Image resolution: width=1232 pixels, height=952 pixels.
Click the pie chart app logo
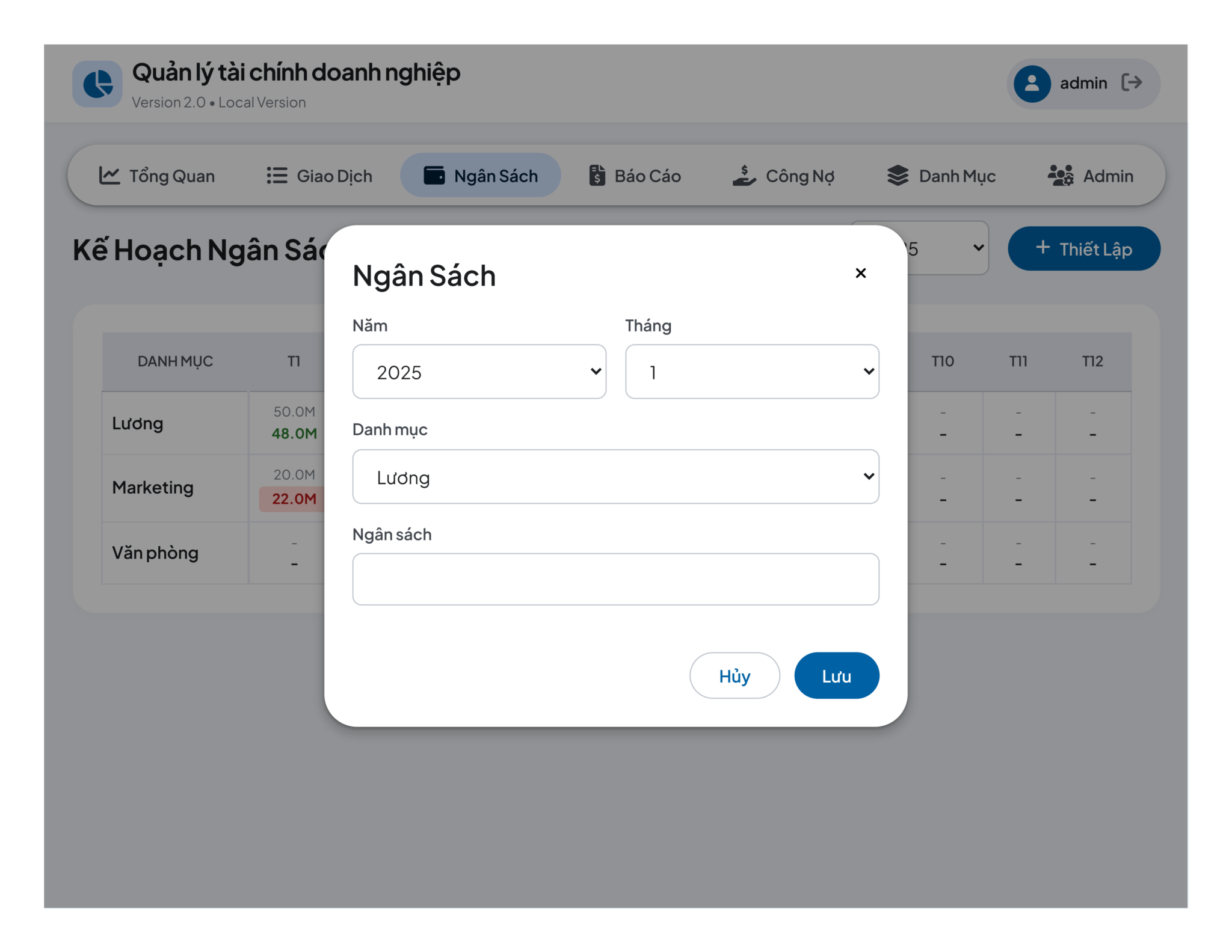point(97,84)
